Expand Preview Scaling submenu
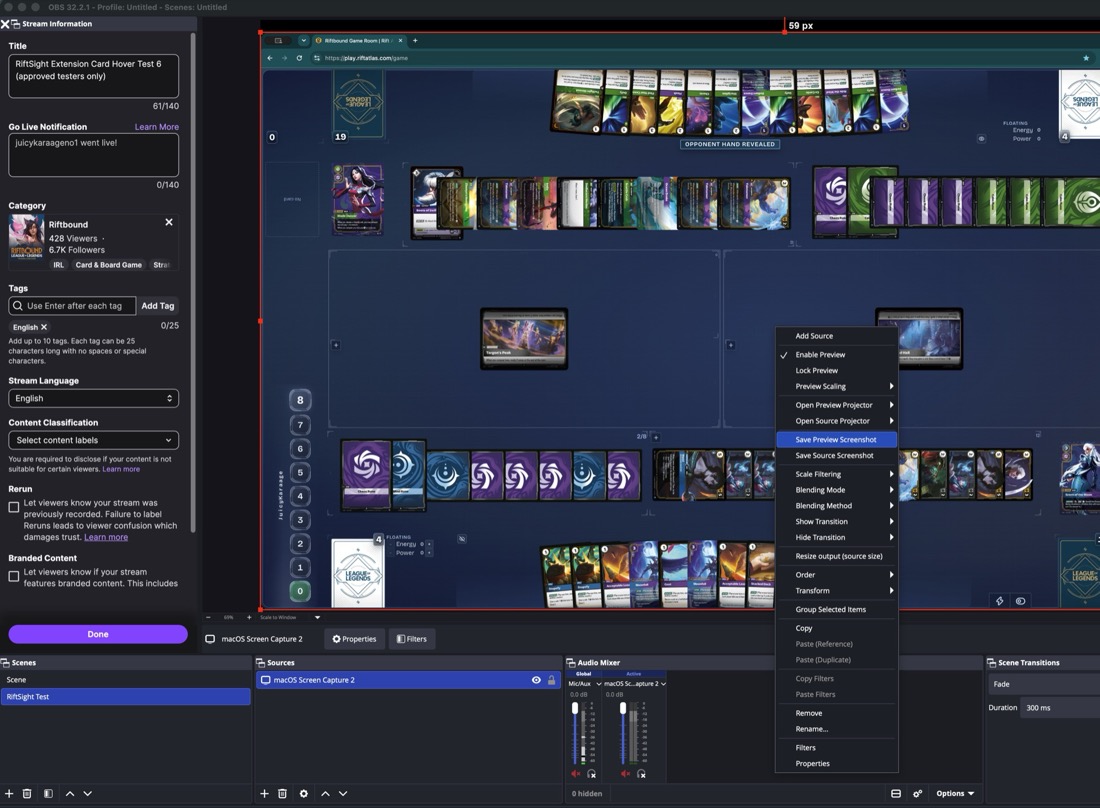 click(836, 386)
